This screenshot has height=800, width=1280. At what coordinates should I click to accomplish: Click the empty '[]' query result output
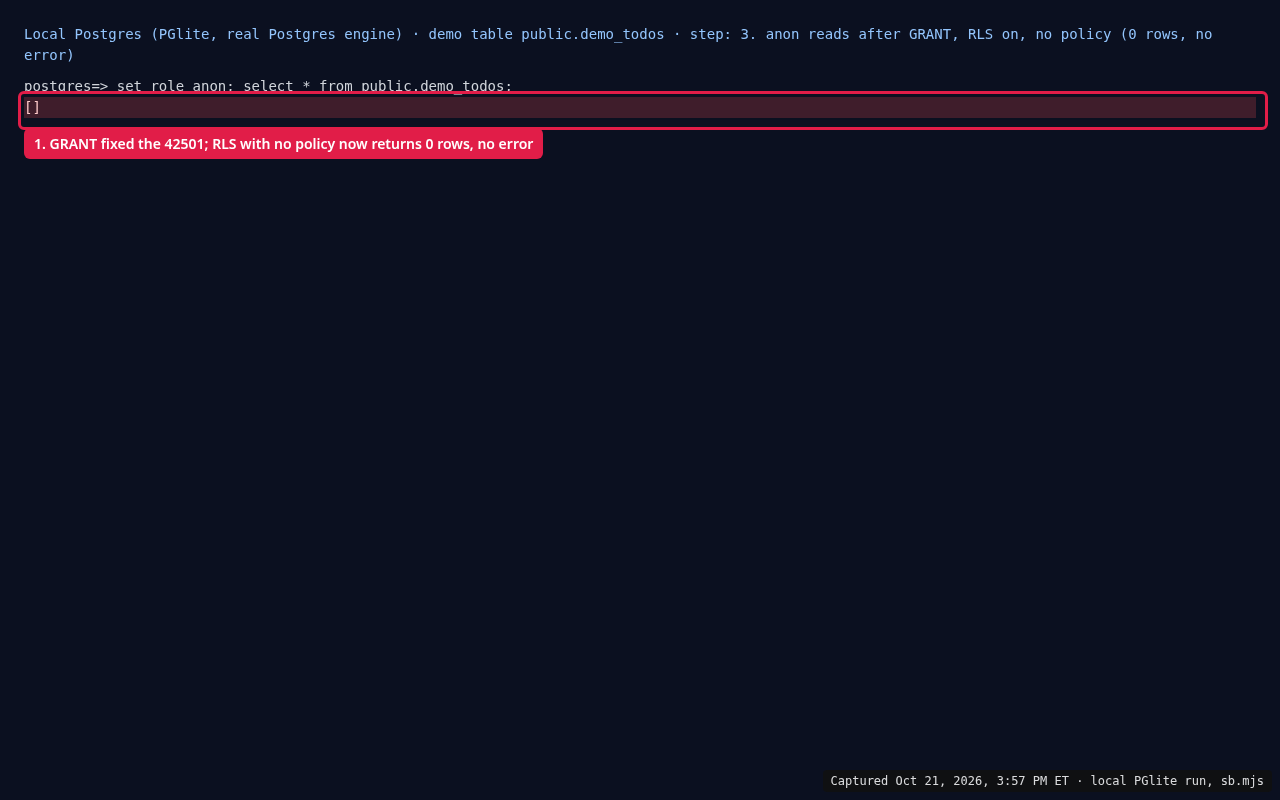coord(640,107)
